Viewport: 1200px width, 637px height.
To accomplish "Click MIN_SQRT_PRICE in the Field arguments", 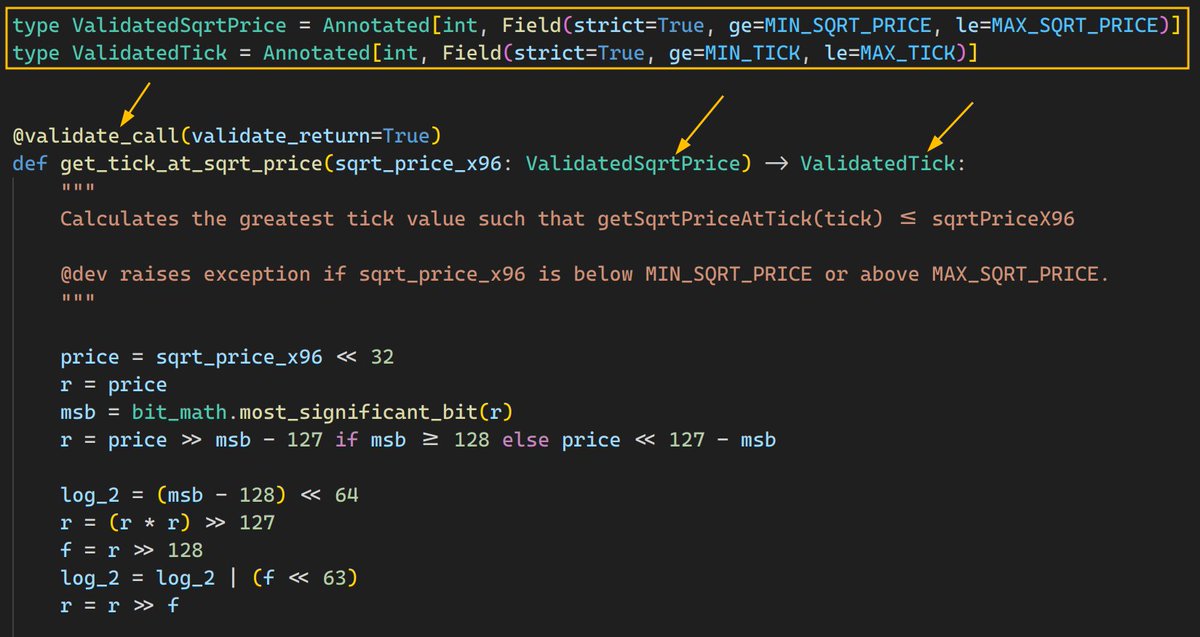I will [848, 26].
